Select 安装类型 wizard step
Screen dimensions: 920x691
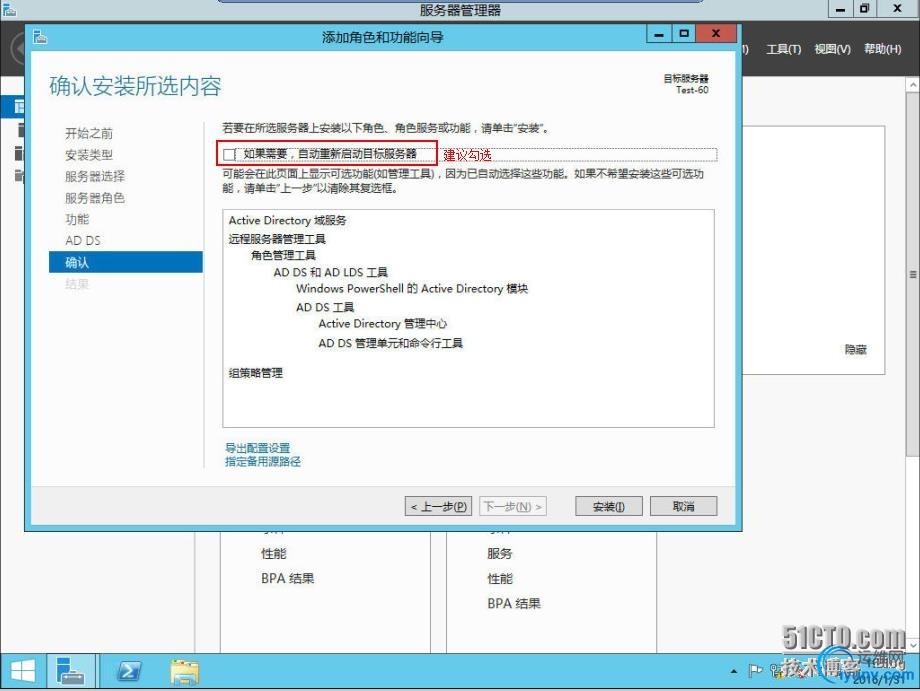coord(89,155)
